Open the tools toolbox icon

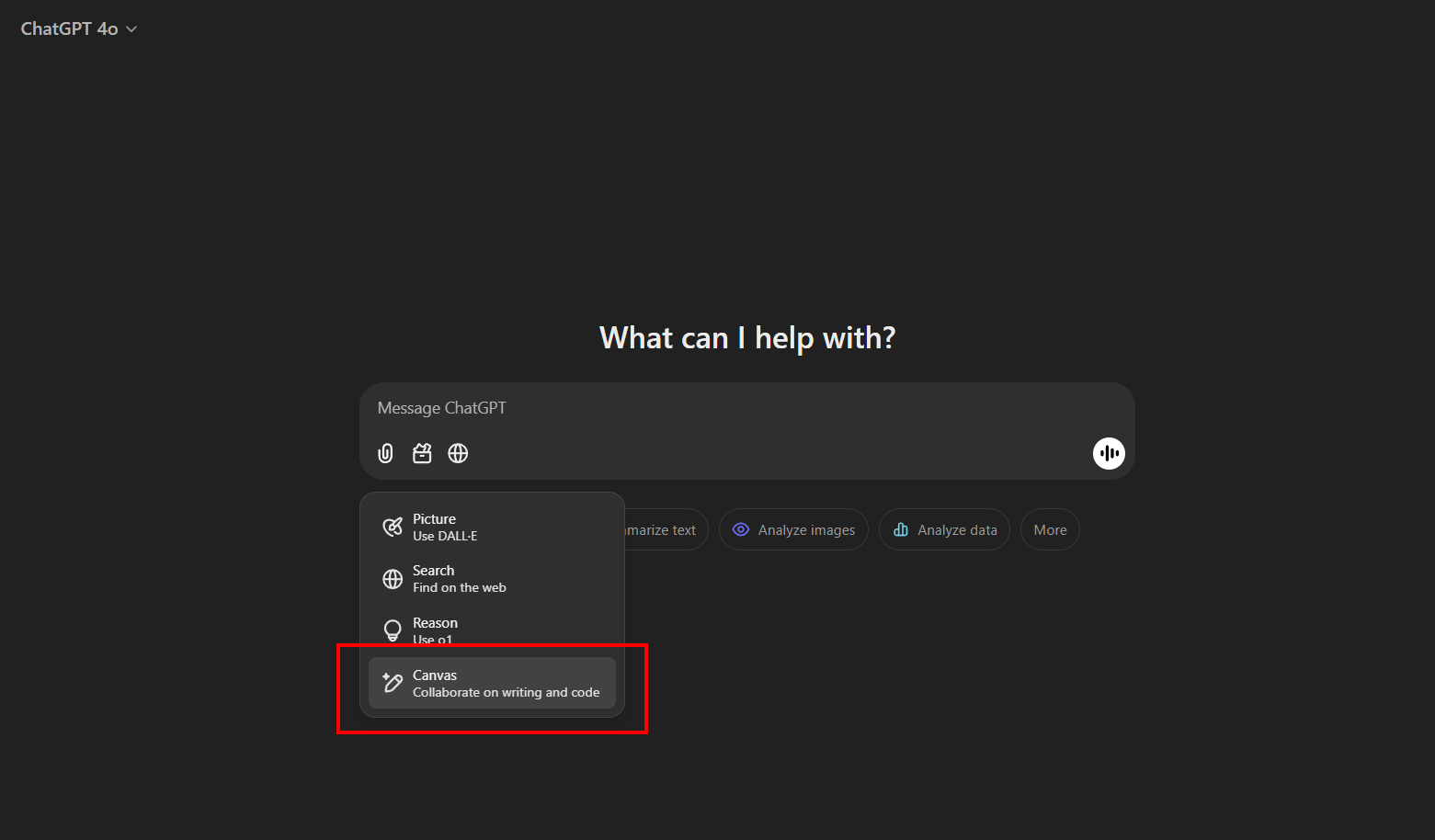422,453
